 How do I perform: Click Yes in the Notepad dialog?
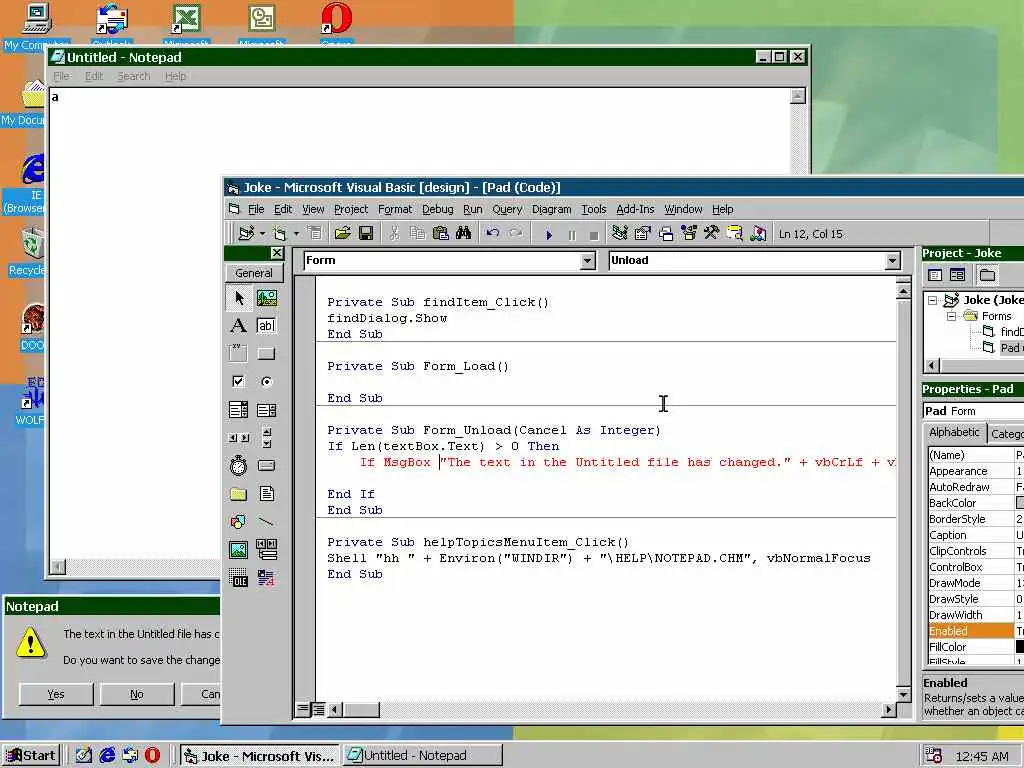56,694
